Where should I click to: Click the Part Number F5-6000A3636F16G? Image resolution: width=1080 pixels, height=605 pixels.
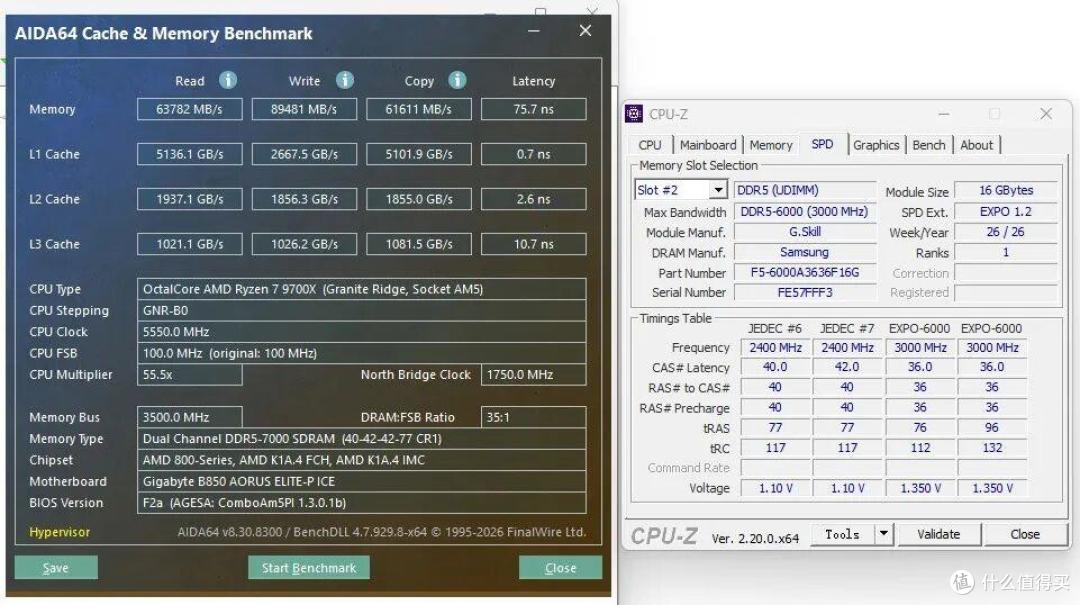click(804, 272)
